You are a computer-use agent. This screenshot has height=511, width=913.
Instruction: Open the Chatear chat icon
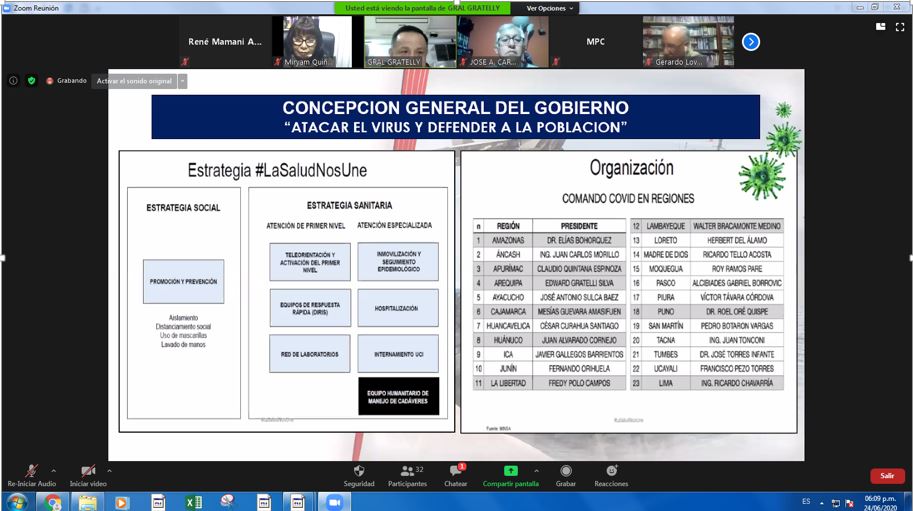point(455,470)
